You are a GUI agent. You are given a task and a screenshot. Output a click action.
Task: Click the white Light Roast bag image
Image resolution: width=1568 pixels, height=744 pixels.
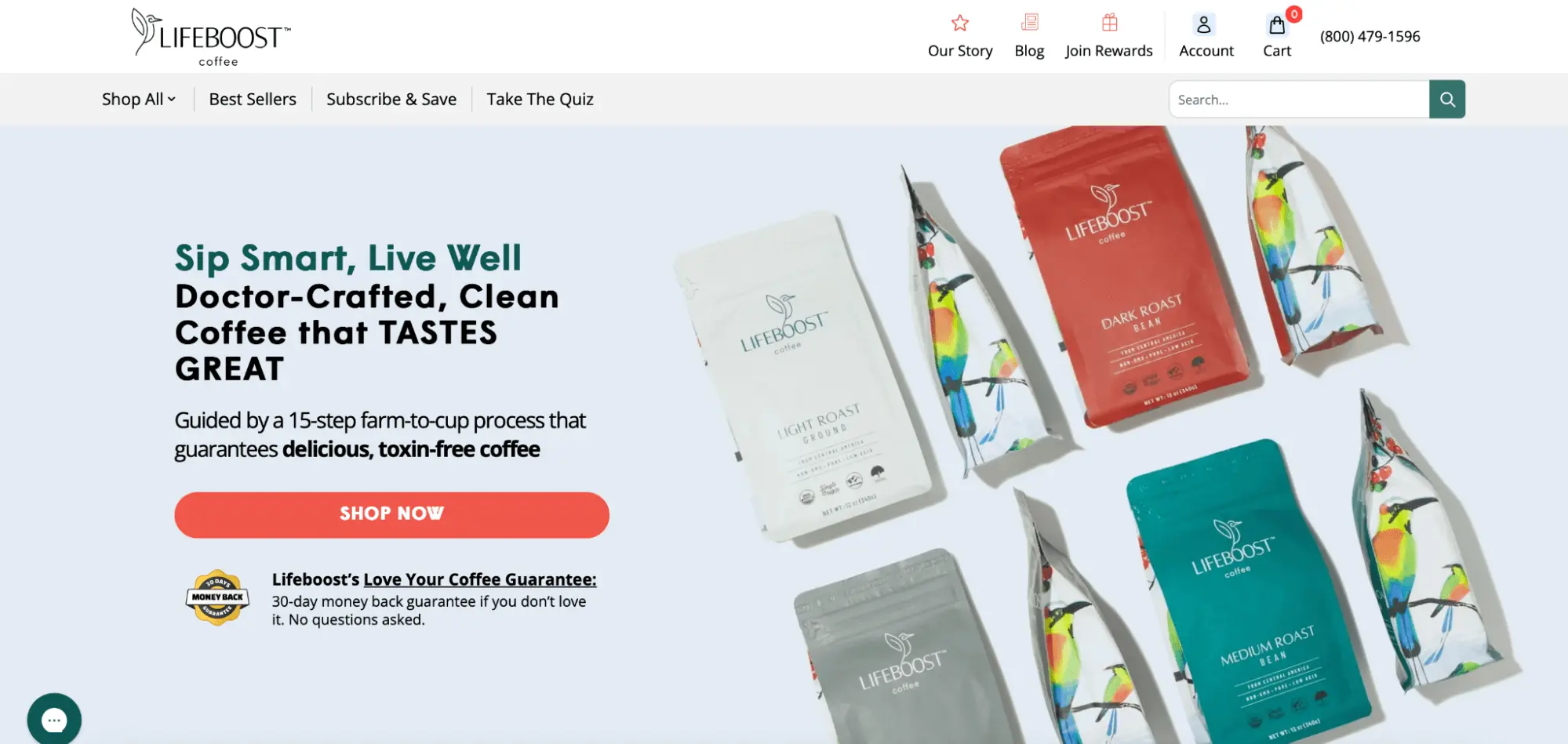[x=804, y=376]
